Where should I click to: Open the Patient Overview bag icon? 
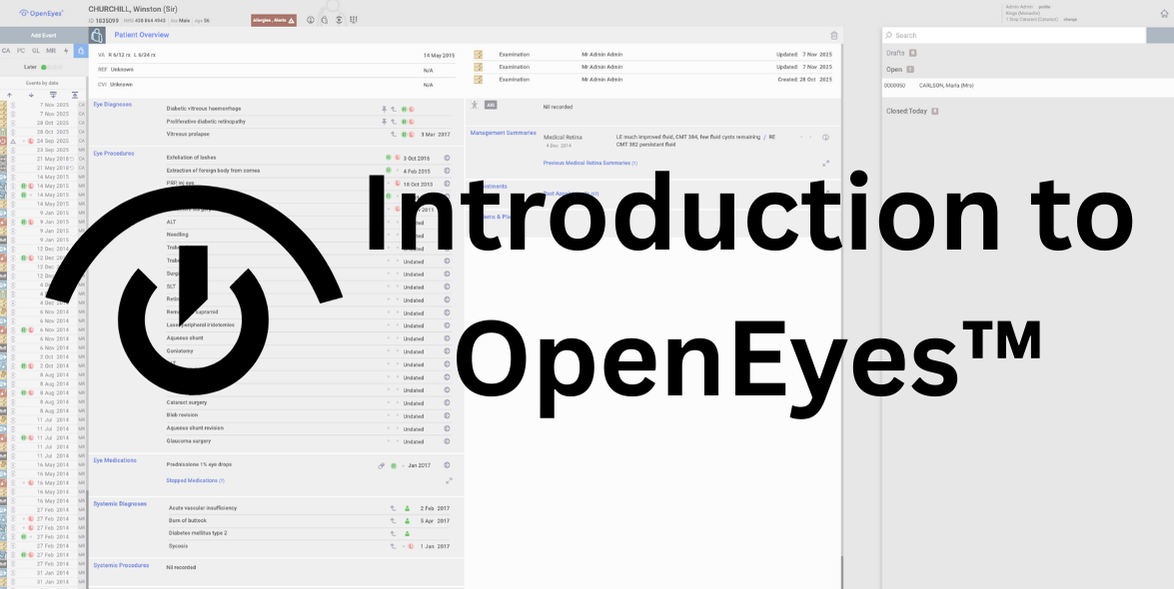[x=97, y=35]
